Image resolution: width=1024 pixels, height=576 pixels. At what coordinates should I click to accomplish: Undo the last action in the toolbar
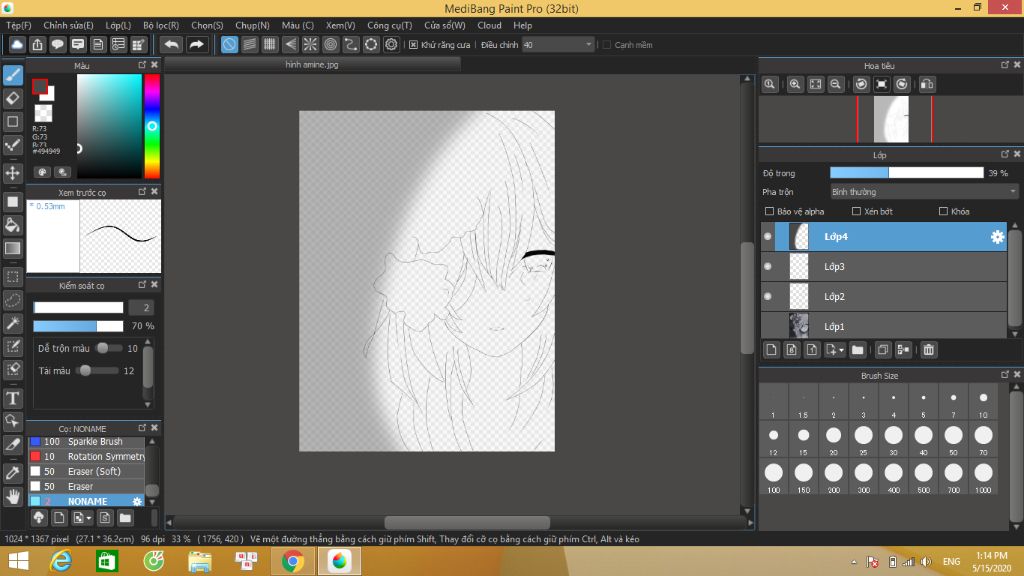[172, 44]
